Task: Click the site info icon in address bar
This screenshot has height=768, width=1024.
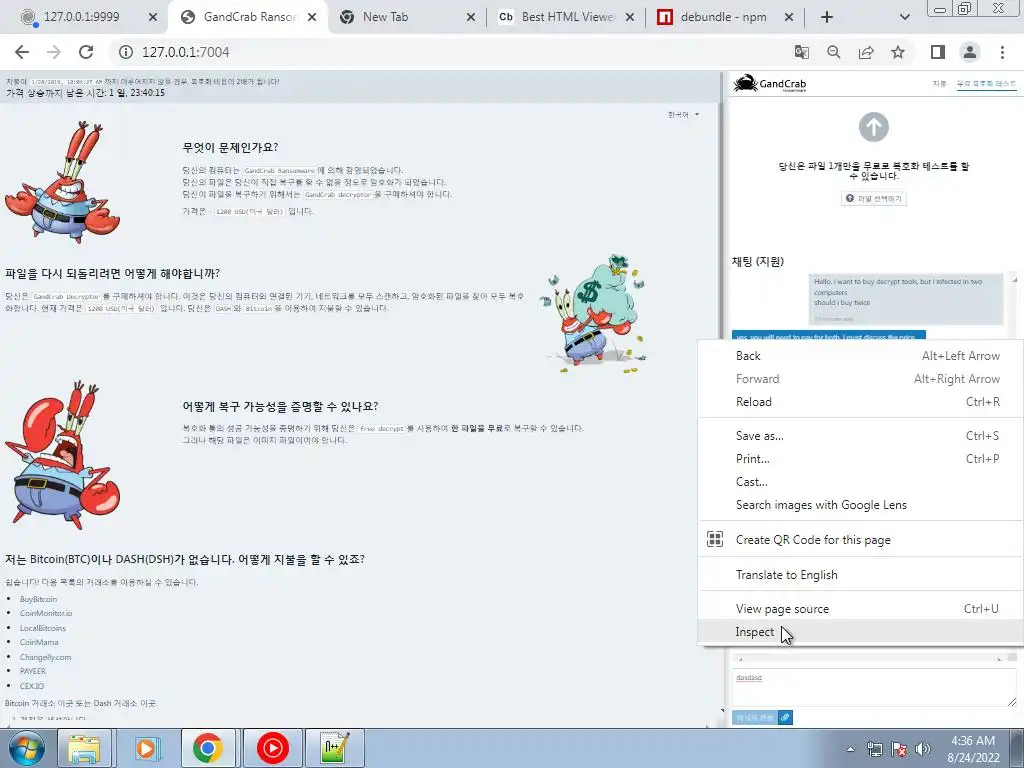Action: [x=126, y=52]
